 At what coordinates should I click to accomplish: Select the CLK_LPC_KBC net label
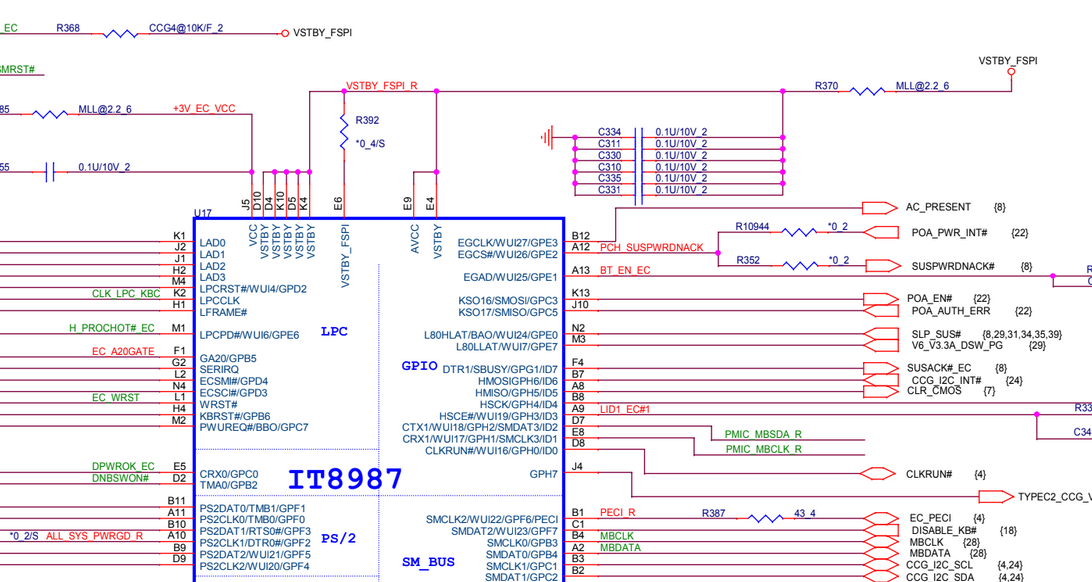pos(126,294)
